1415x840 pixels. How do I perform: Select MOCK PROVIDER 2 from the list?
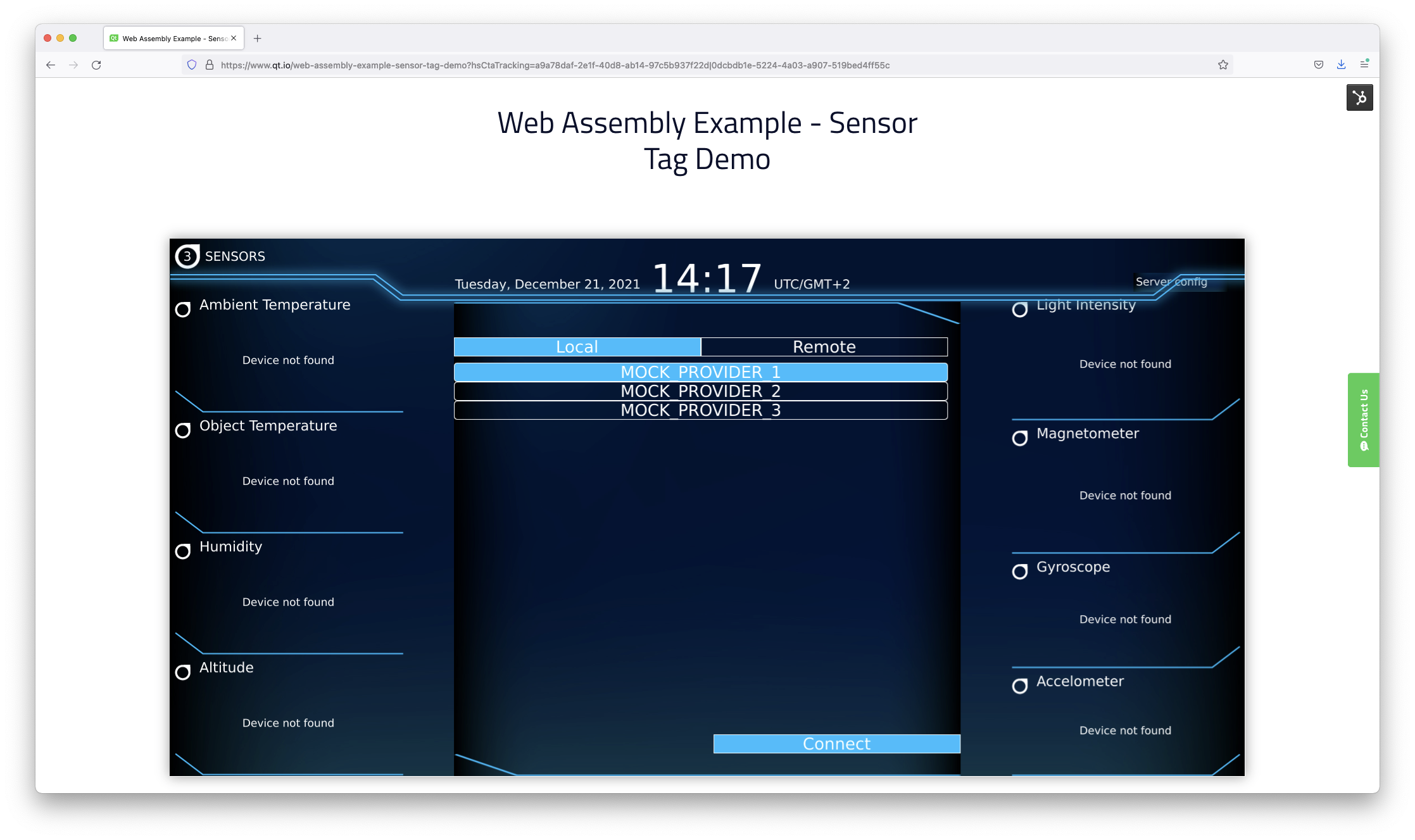coord(700,391)
